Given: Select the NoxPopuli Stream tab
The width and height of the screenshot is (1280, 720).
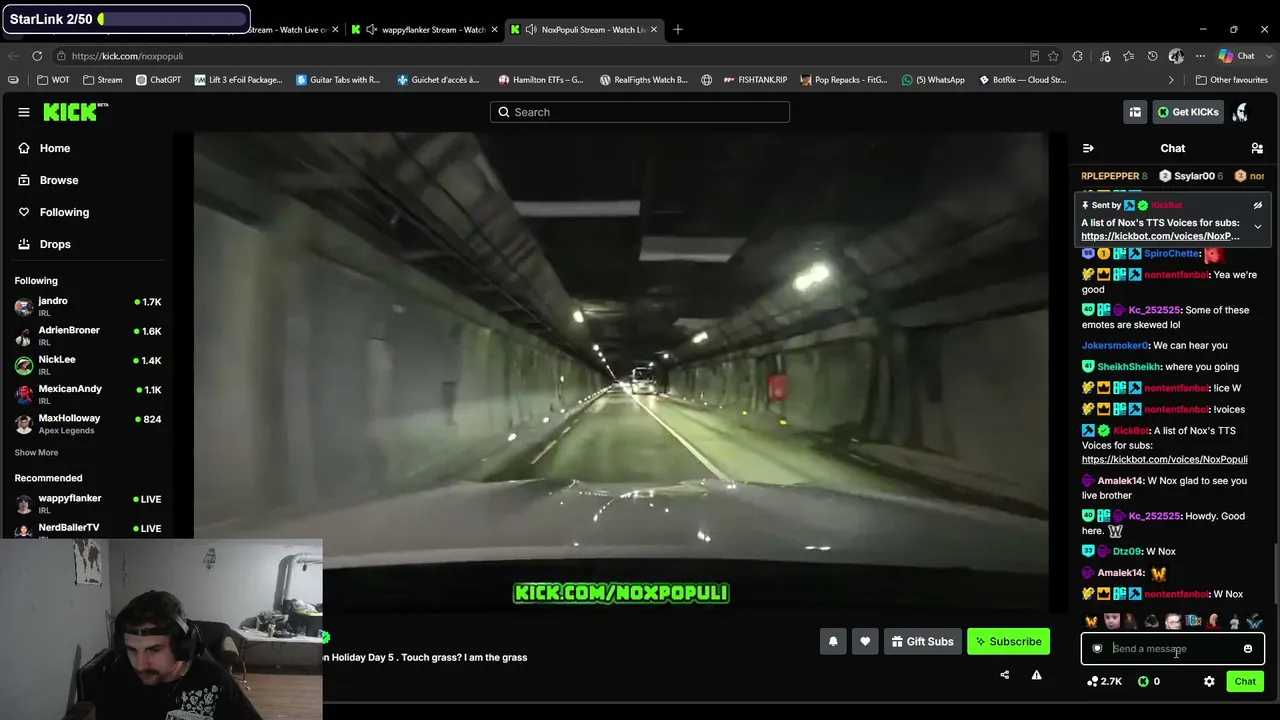Looking at the screenshot, I should [584, 29].
